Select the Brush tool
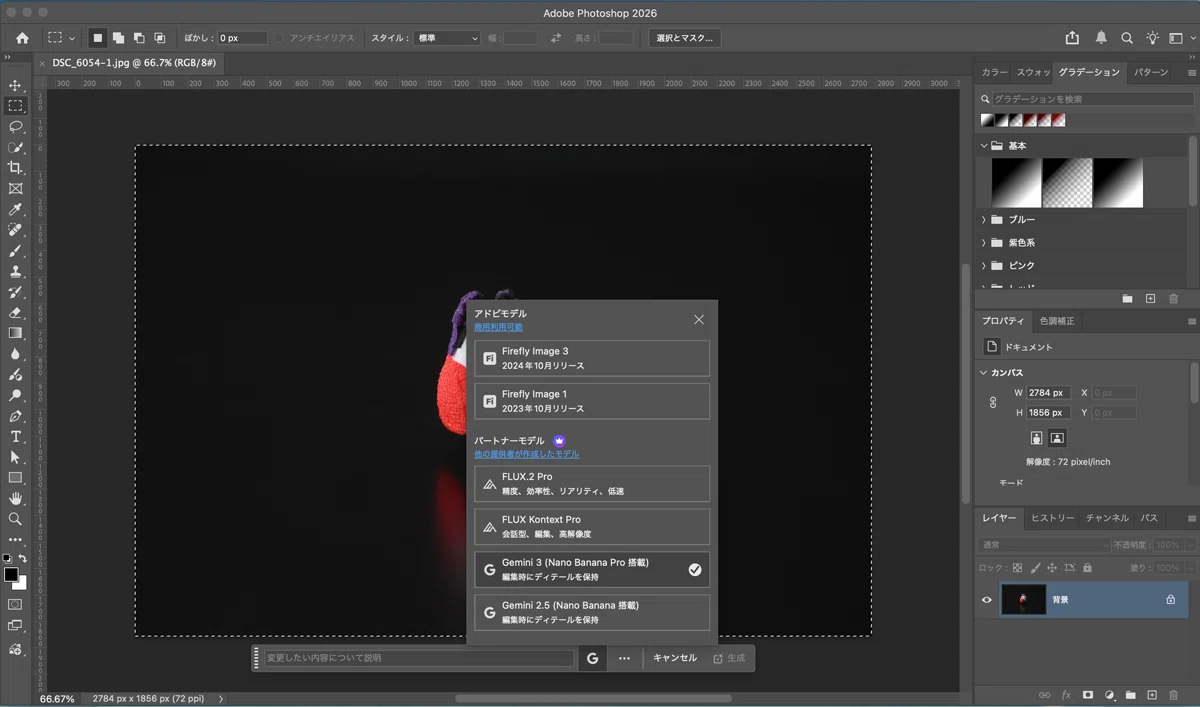This screenshot has width=1200, height=707. [x=15, y=250]
